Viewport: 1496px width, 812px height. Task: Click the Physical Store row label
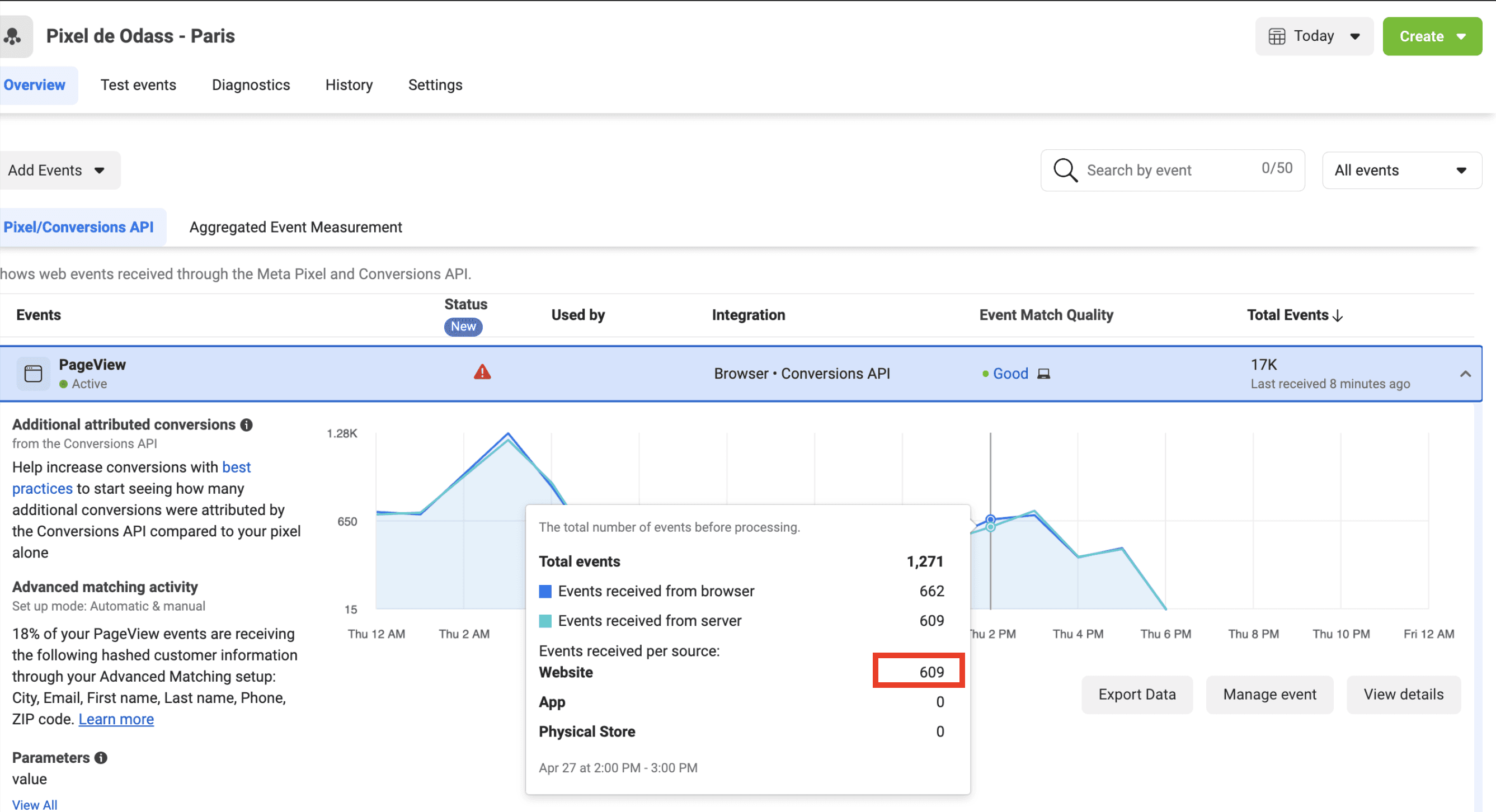pyautogui.click(x=587, y=732)
